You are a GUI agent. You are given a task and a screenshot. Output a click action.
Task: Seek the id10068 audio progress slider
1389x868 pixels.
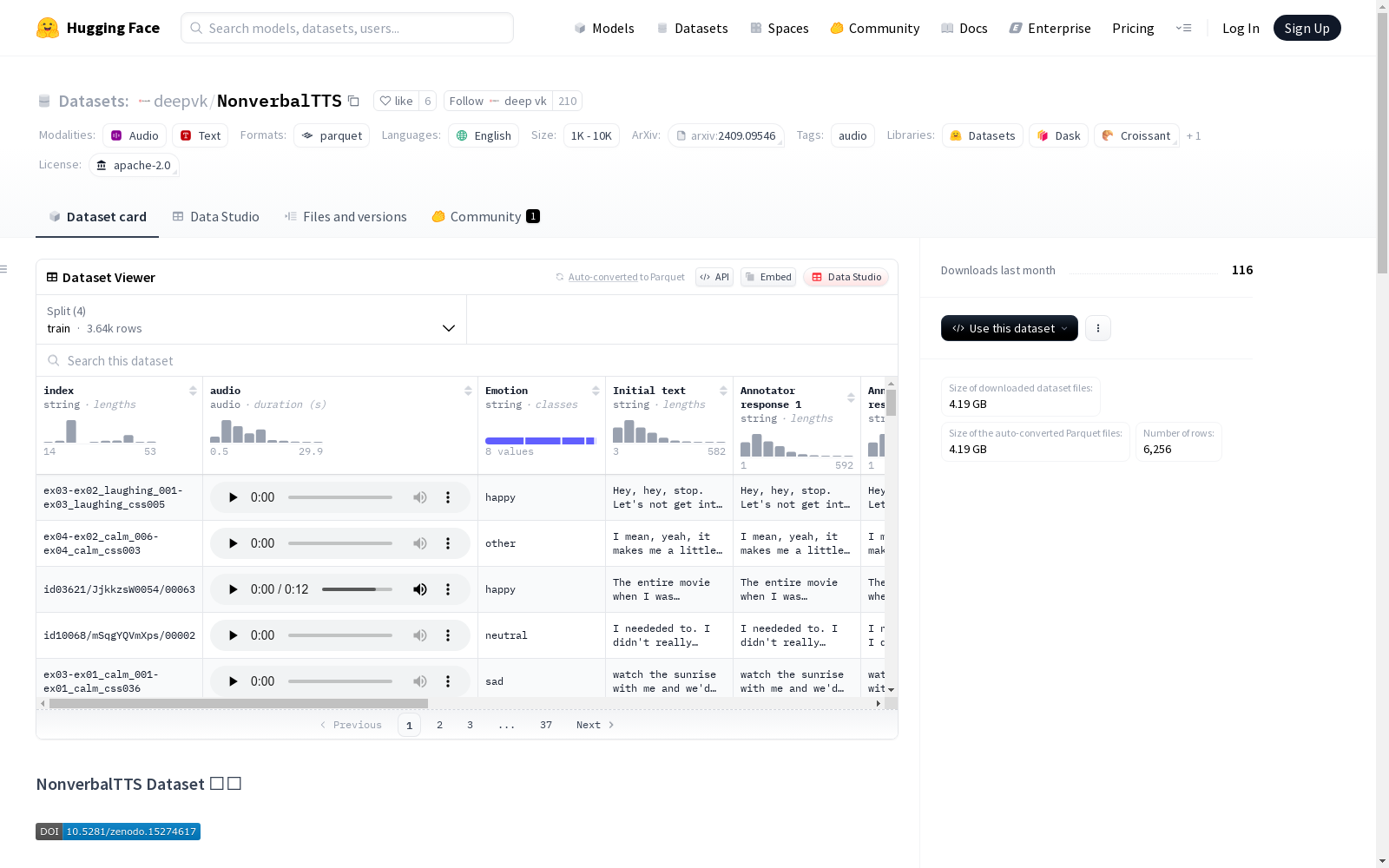pyautogui.click(x=340, y=635)
